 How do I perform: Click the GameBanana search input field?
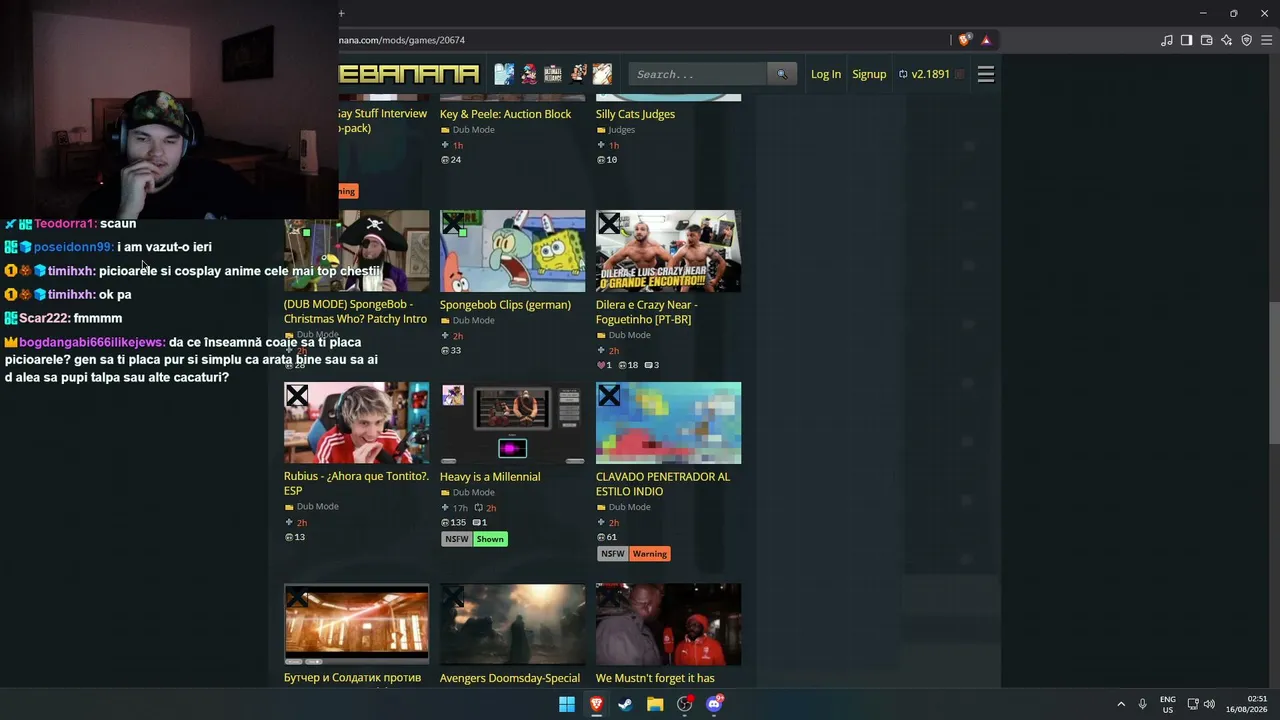coord(699,74)
